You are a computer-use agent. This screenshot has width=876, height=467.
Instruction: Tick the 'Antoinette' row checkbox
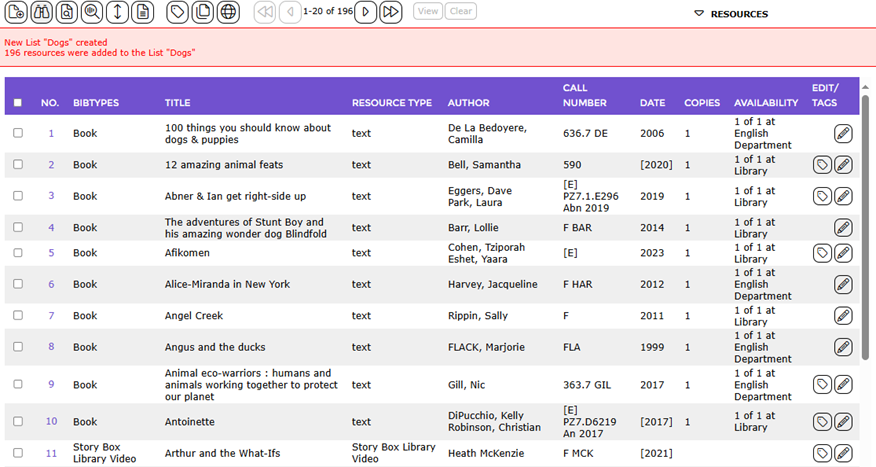18,421
